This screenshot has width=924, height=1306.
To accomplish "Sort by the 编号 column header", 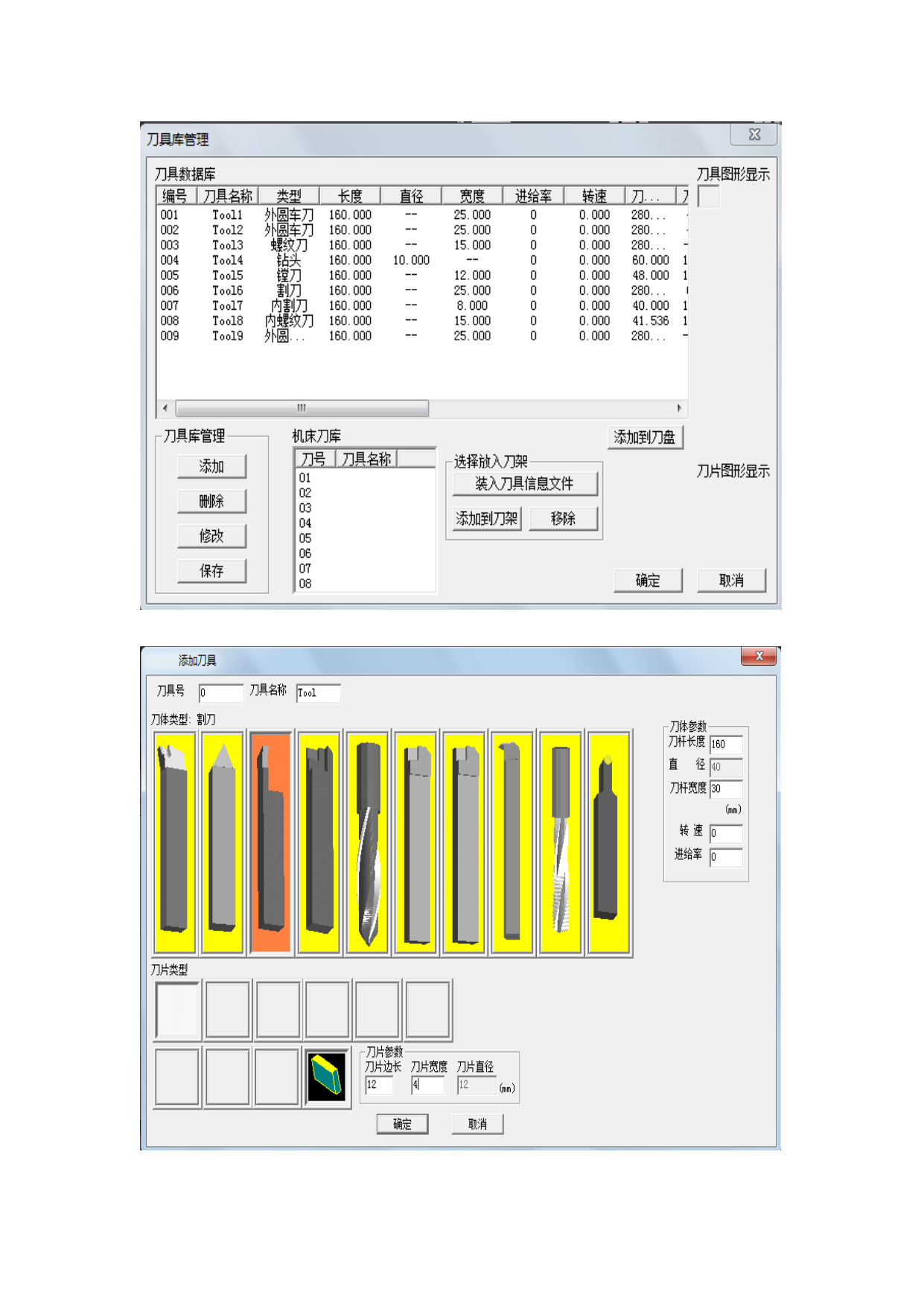I will [177, 196].
